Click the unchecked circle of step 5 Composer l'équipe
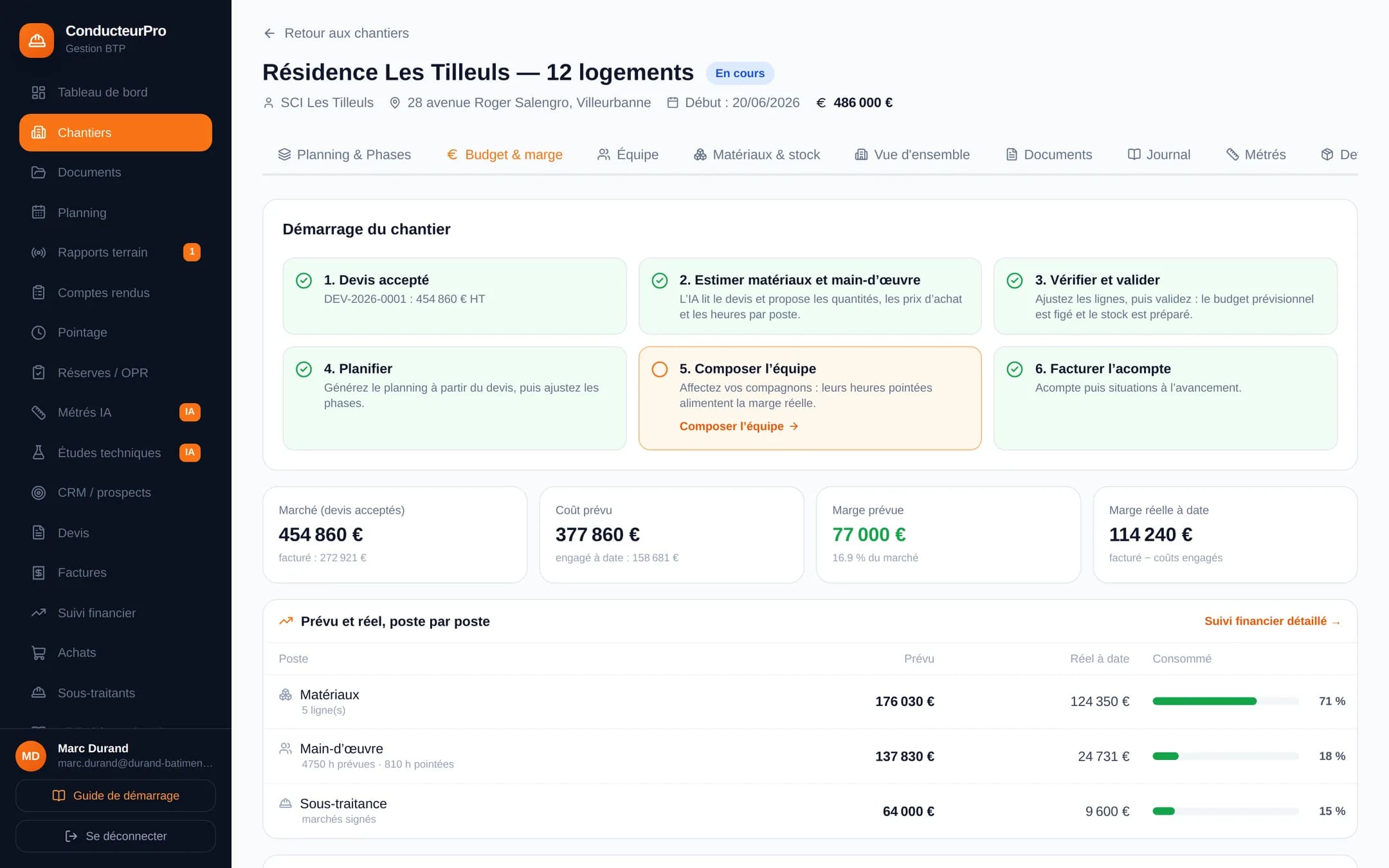Viewport: 1389px width, 868px height. click(659, 369)
